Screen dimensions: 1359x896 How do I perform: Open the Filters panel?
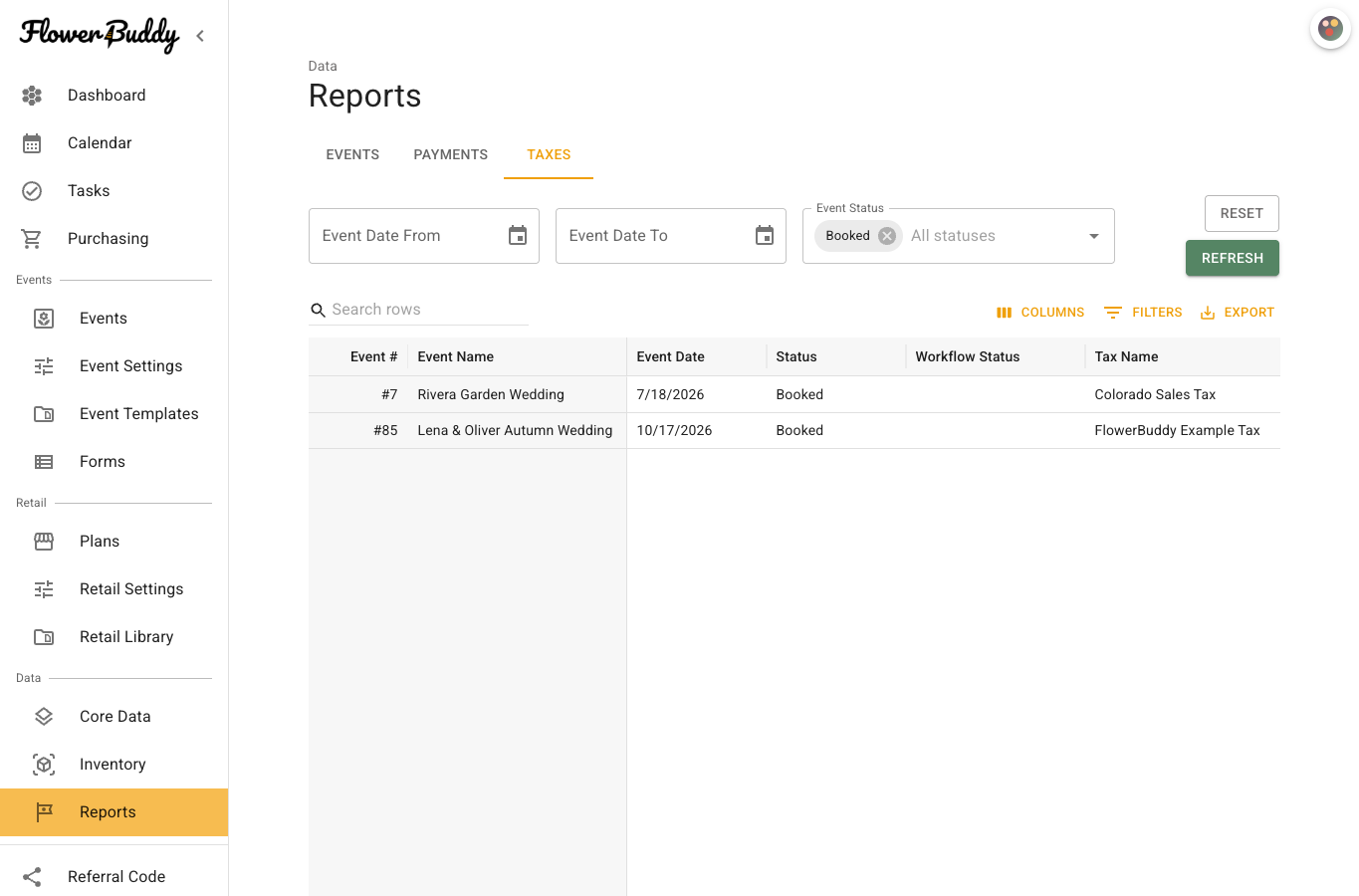coord(1143,313)
